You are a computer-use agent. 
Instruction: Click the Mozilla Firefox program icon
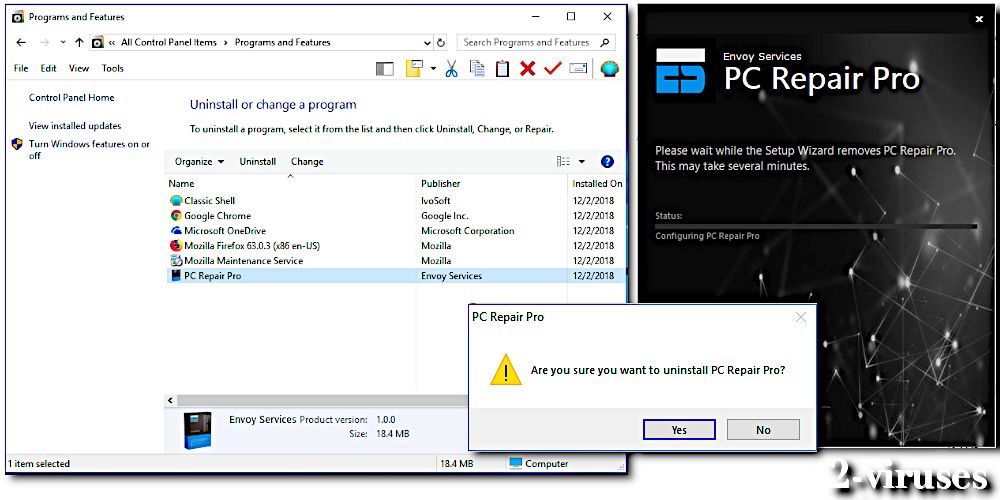[x=176, y=246]
